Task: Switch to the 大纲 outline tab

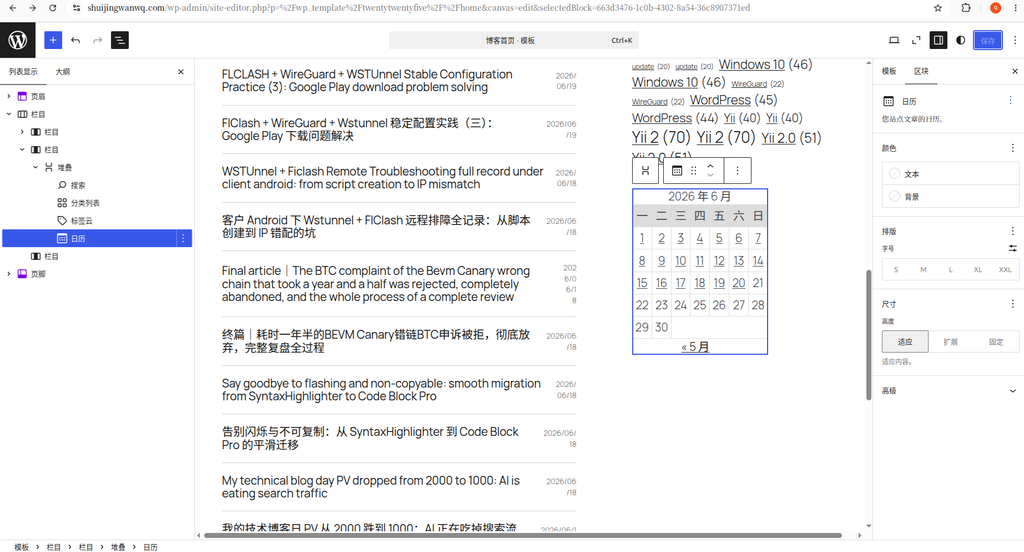Action: coord(63,72)
